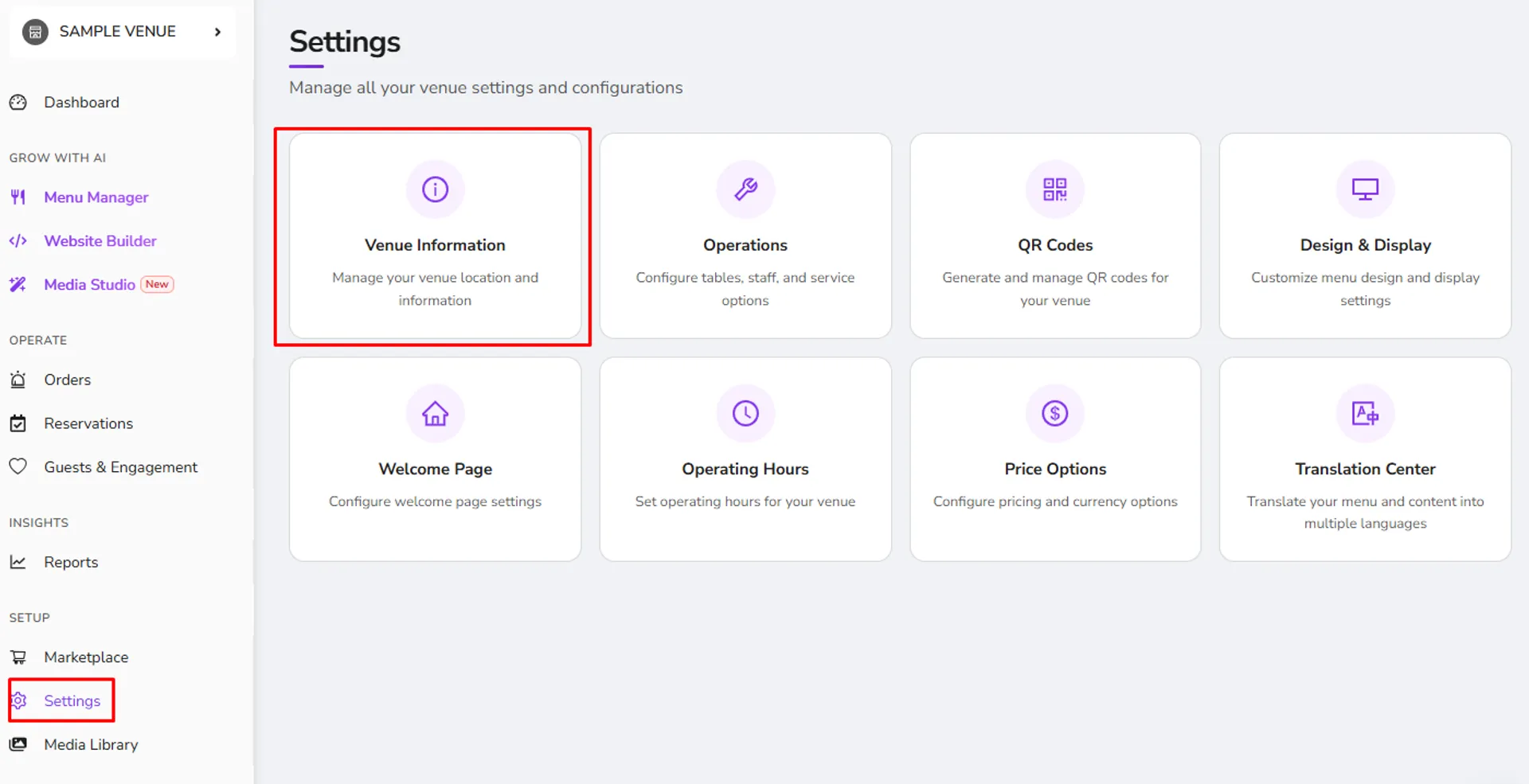Click the Marketplace cart icon
1529x784 pixels.
pos(18,657)
